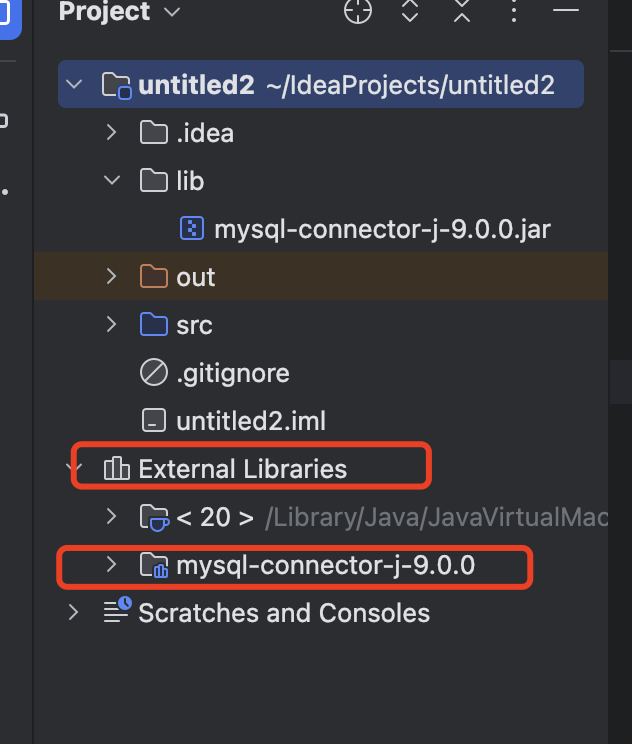Click the Collapse All arrows icon

click(461, 11)
